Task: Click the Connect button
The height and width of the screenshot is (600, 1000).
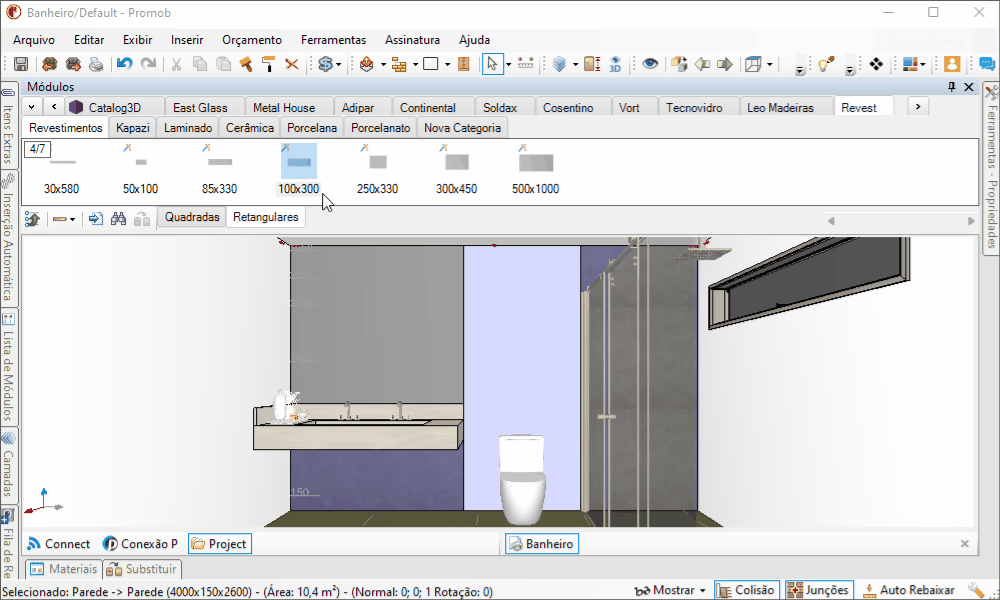Action: click(x=59, y=544)
